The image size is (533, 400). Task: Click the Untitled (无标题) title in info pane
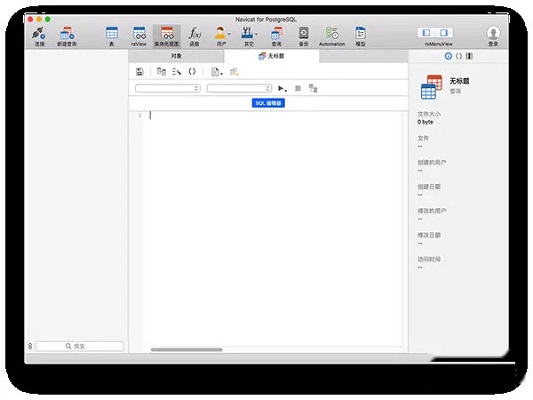460,81
